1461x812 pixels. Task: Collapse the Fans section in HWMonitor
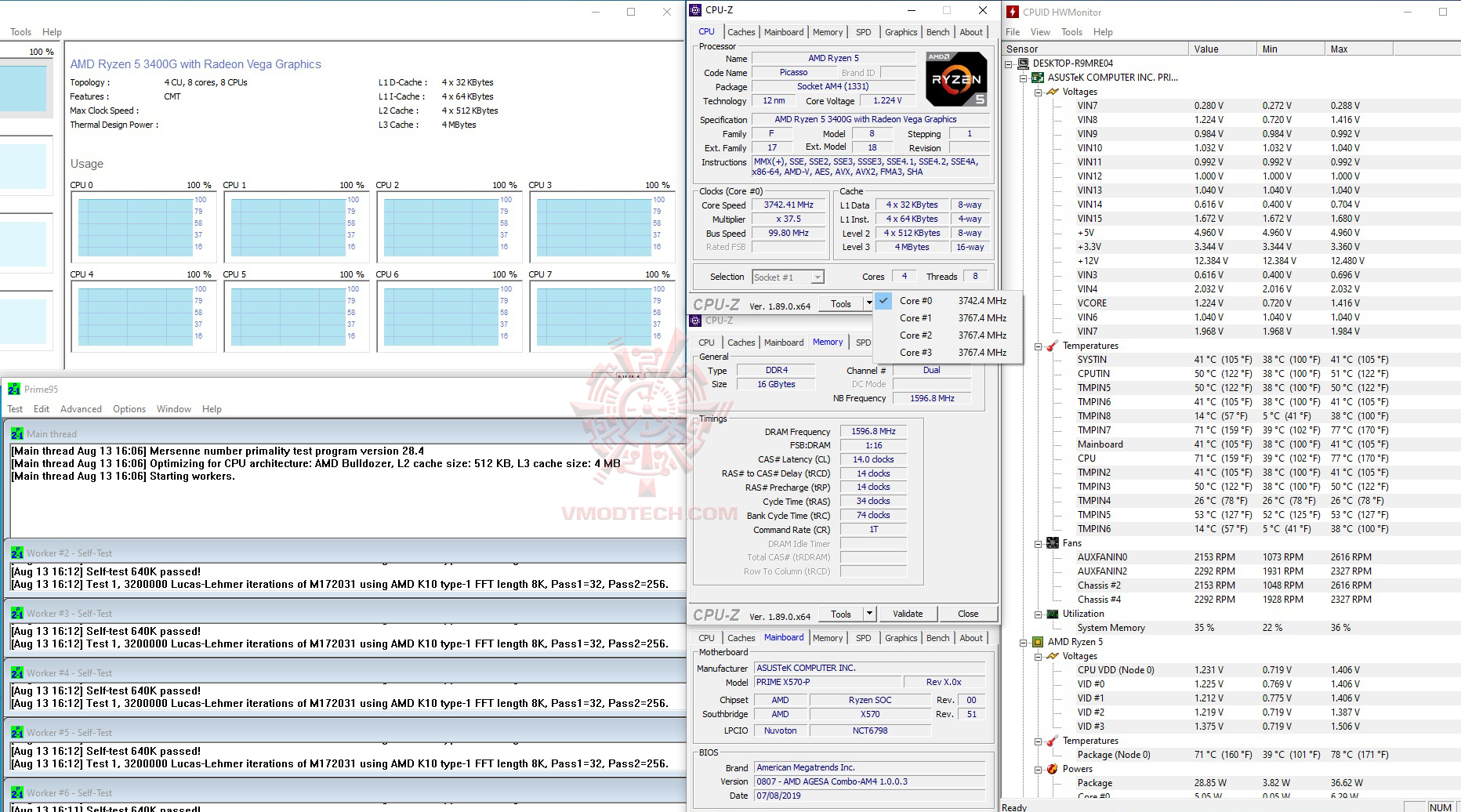click(1038, 543)
